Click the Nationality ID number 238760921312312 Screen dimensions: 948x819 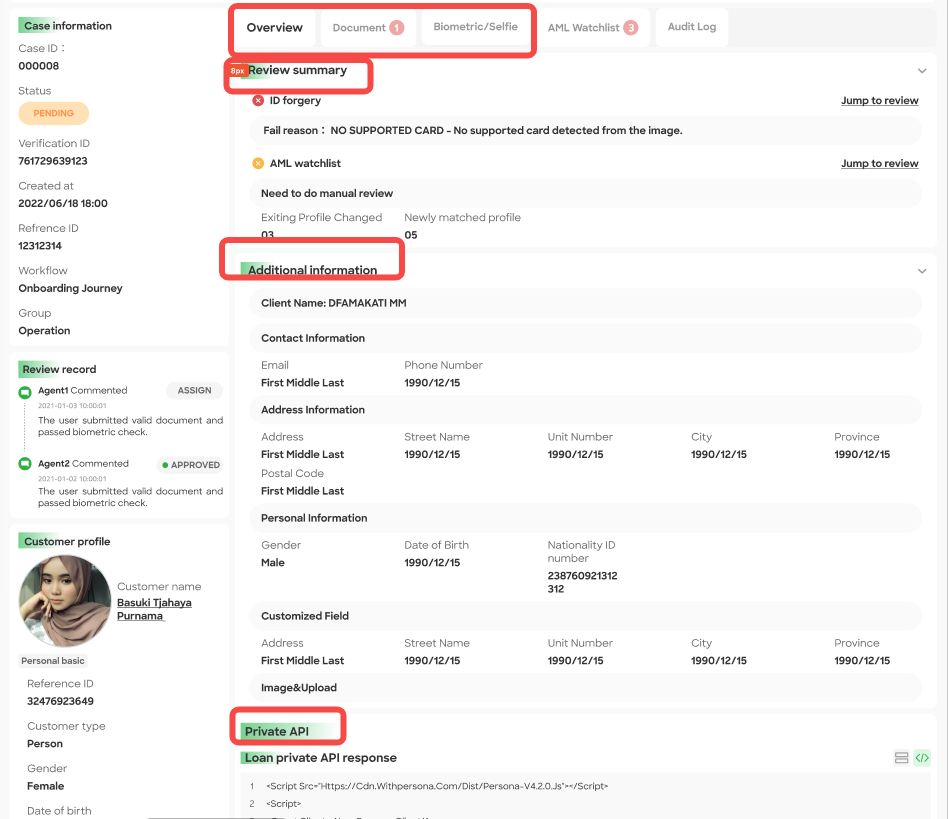pos(582,582)
